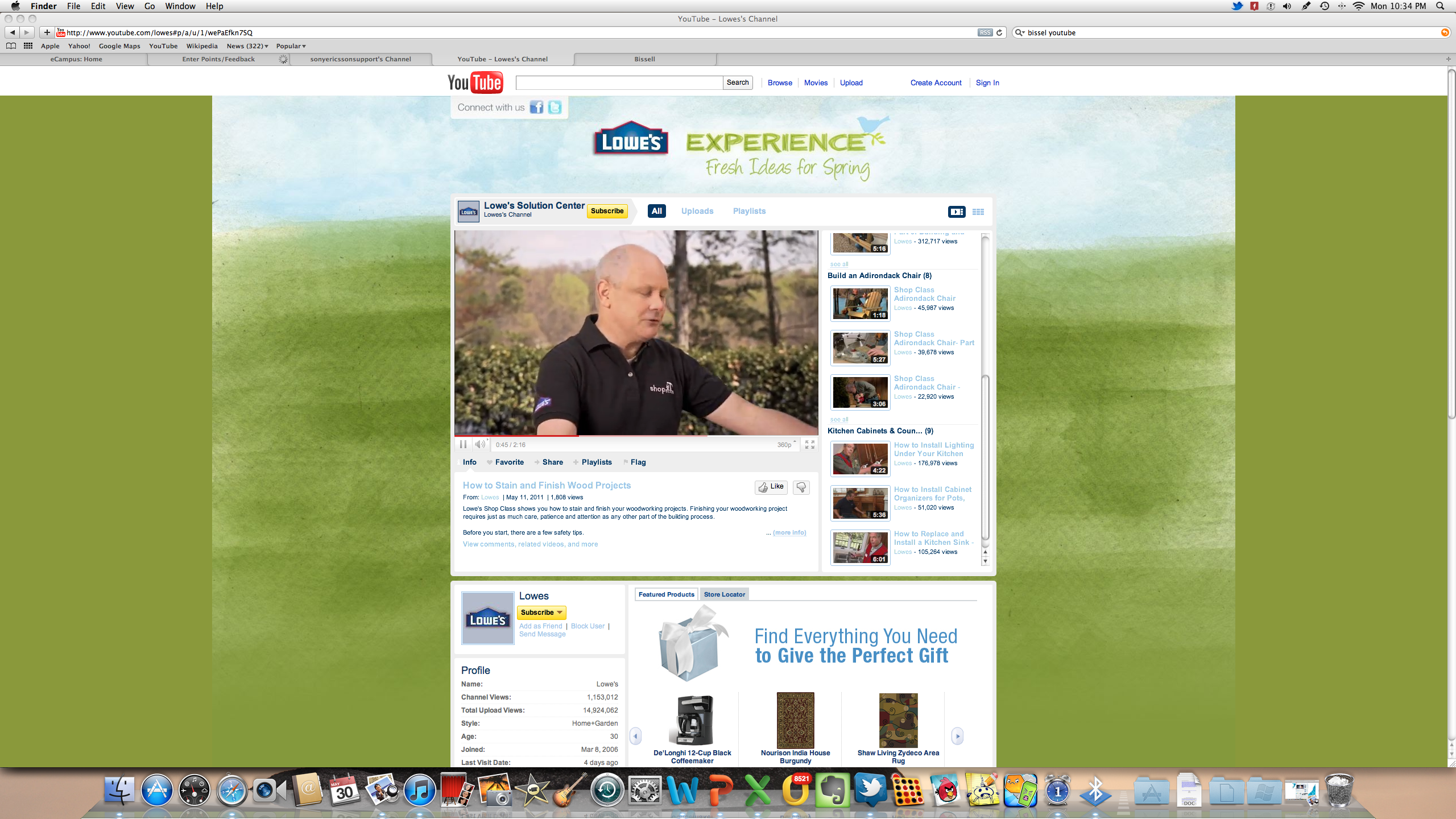Screen dimensions: 1456x819
Task: Enter fullscreen video mode
Action: (810, 445)
